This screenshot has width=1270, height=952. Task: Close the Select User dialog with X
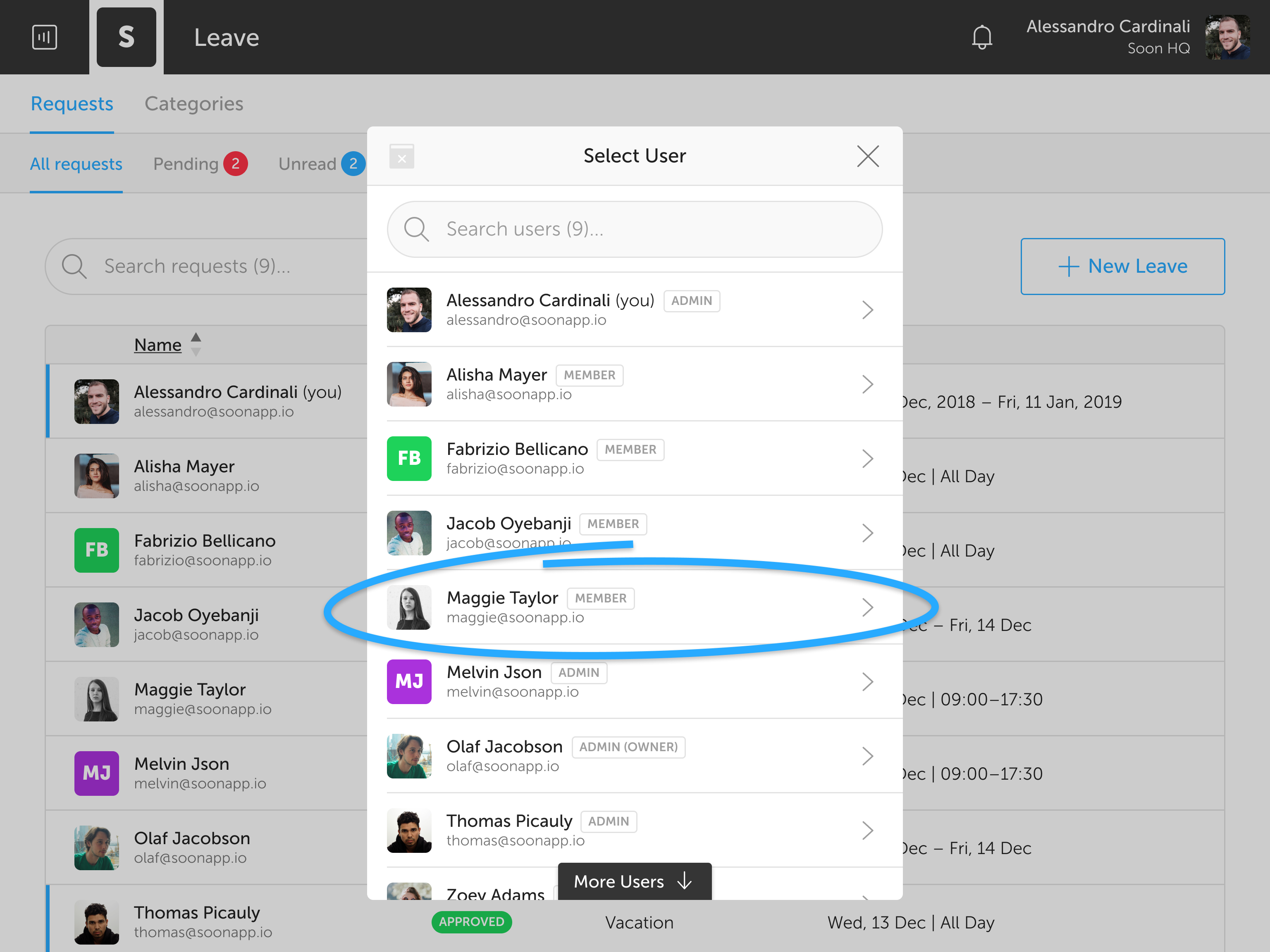pyautogui.click(x=867, y=156)
